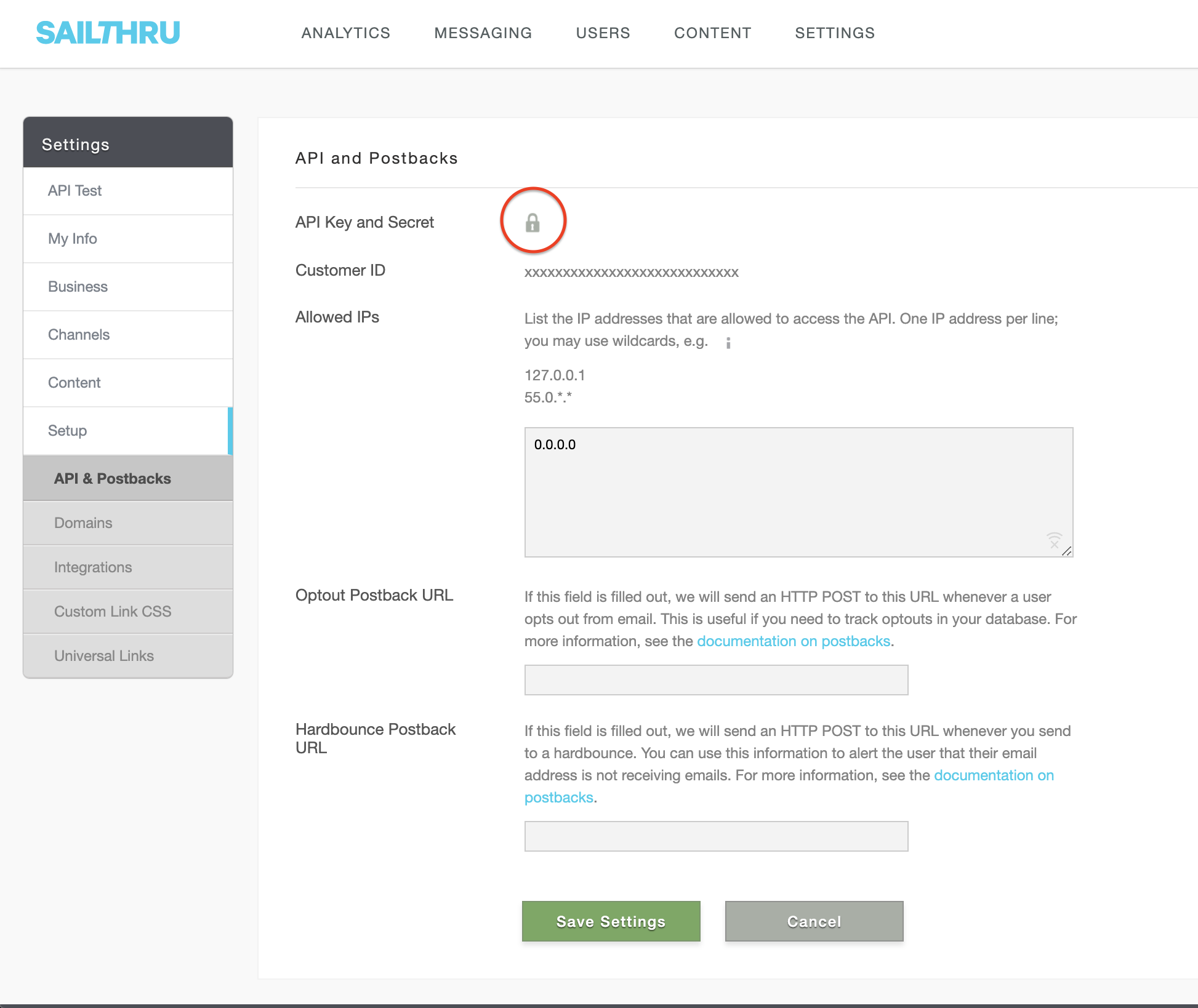Open the Settings top navigation menu

pos(834,33)
